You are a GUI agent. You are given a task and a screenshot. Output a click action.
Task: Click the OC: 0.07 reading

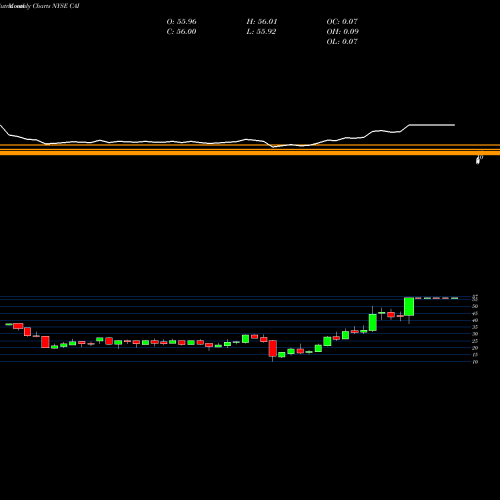coord(342,22)
